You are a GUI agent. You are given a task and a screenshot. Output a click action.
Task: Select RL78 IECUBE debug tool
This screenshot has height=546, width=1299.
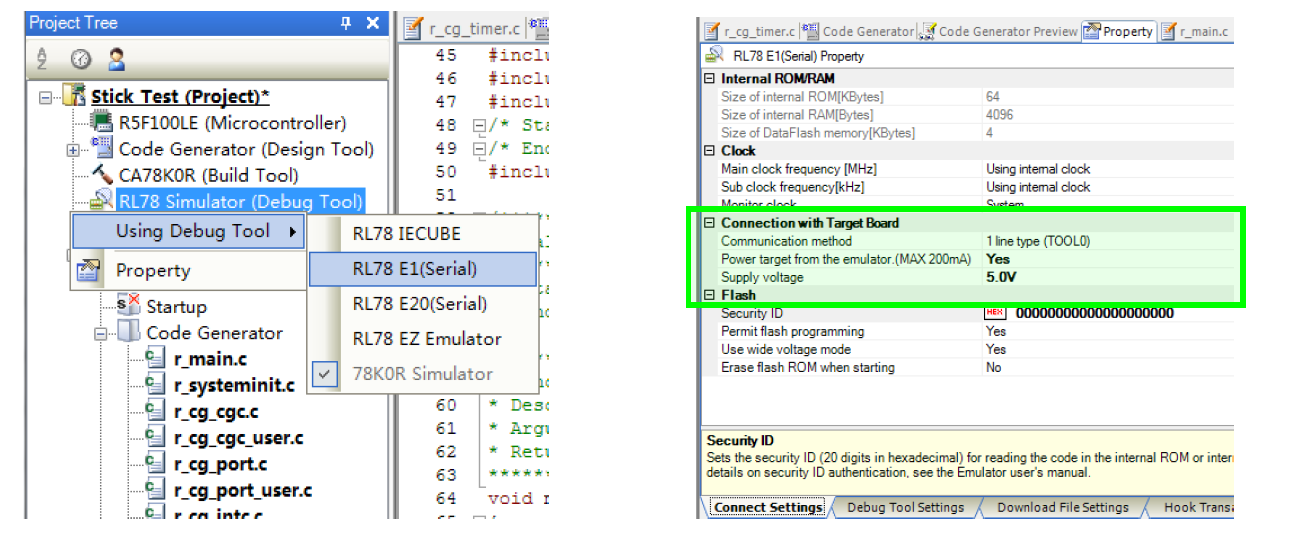(x=422, y=234)
